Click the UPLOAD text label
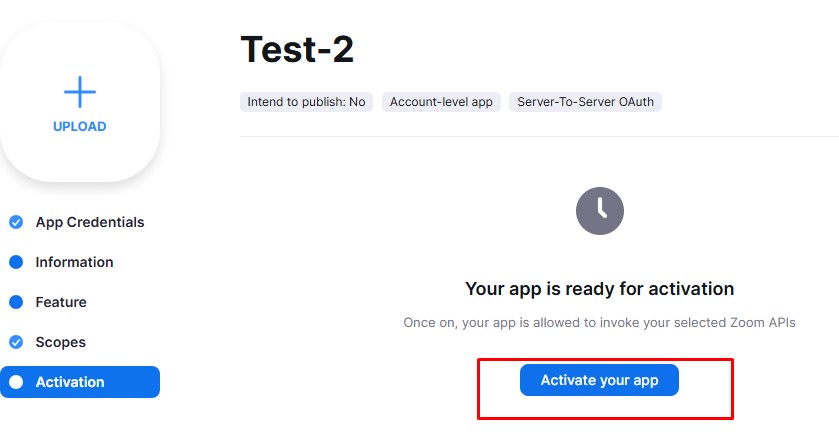The width and height of the screenshot is (839, 444). 80,127
